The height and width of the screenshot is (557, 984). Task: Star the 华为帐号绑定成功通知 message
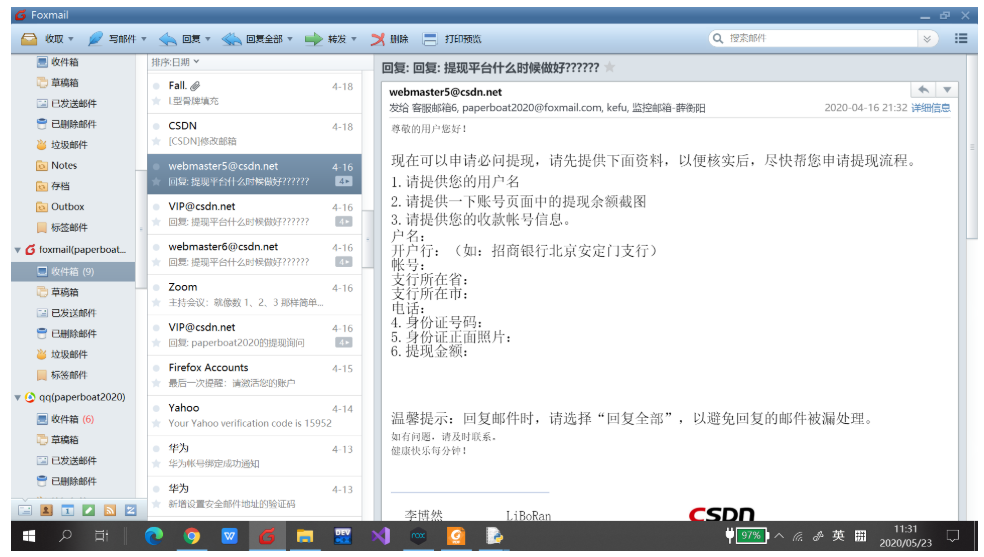pos(156,464)
